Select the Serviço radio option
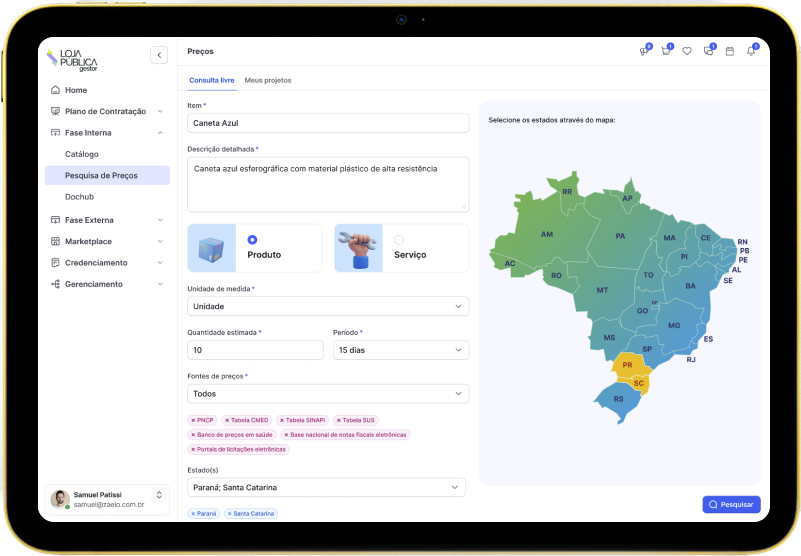 [399, 240]
